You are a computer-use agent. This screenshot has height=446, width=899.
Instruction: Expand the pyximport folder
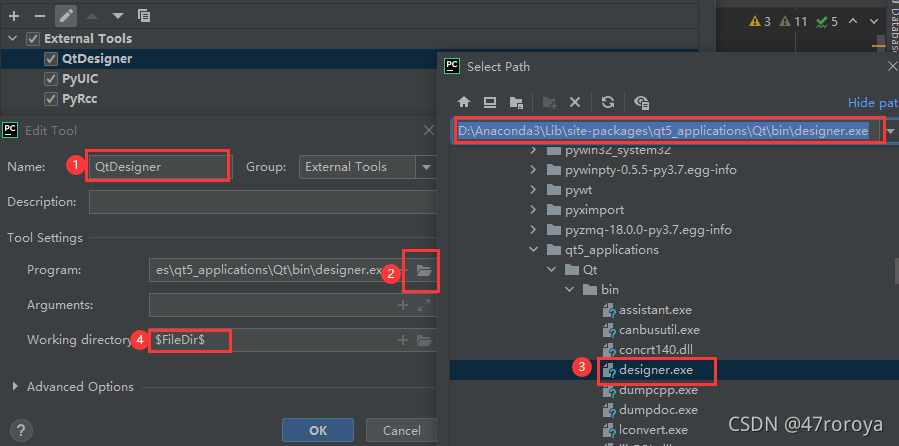(x=534, y=210)
